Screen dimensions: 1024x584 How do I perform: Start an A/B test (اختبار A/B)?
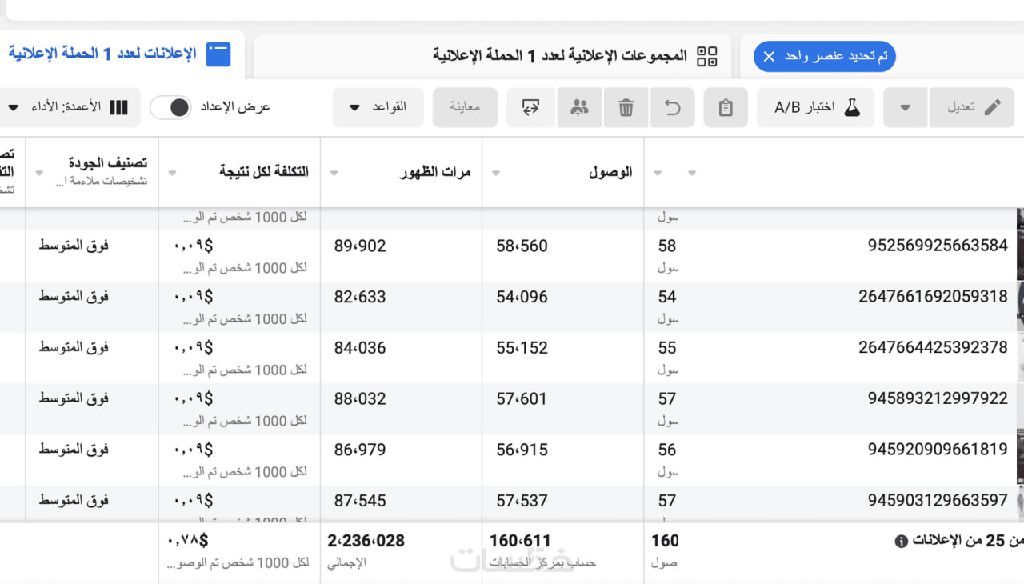[x=816, y=108]
